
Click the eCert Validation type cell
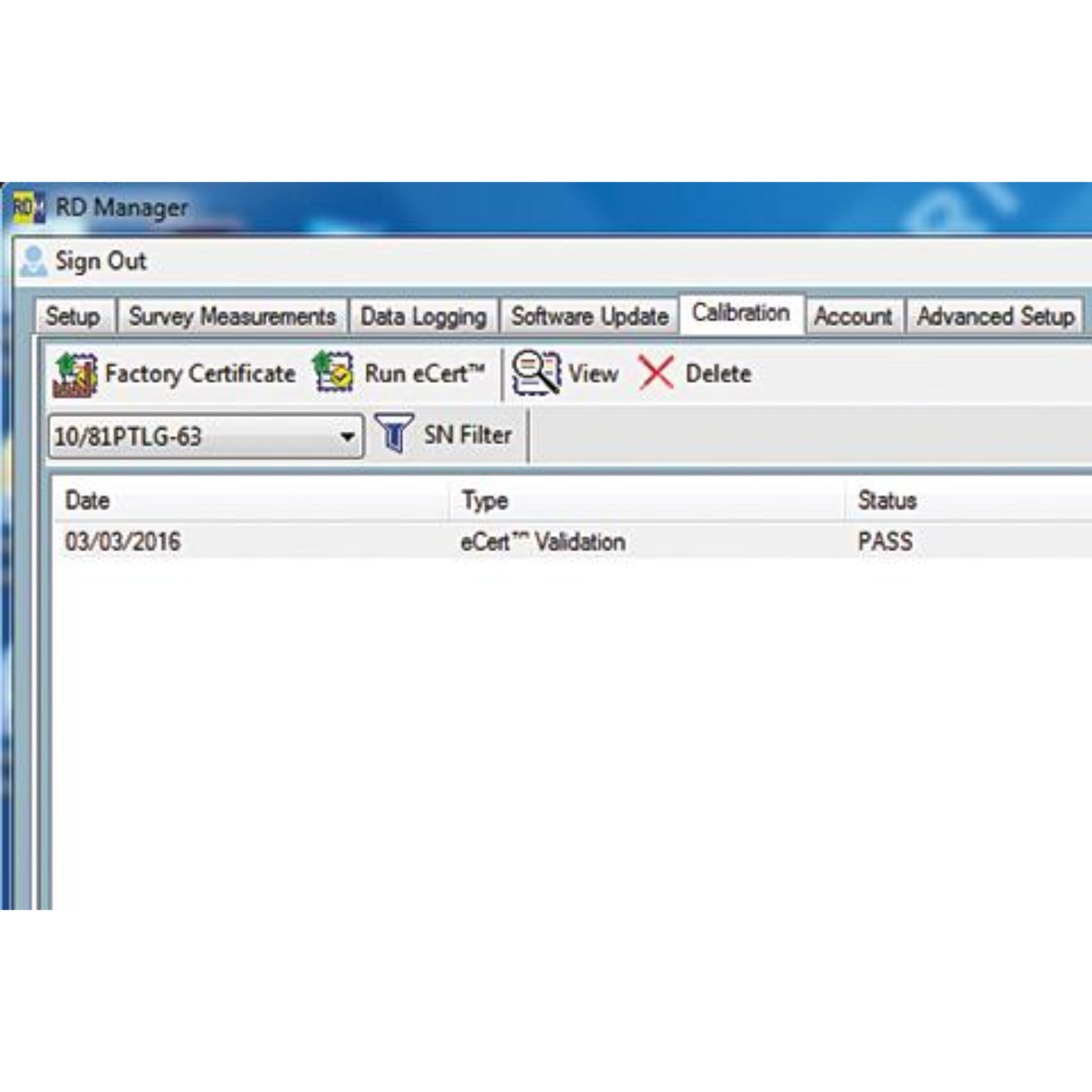[543, 543]
